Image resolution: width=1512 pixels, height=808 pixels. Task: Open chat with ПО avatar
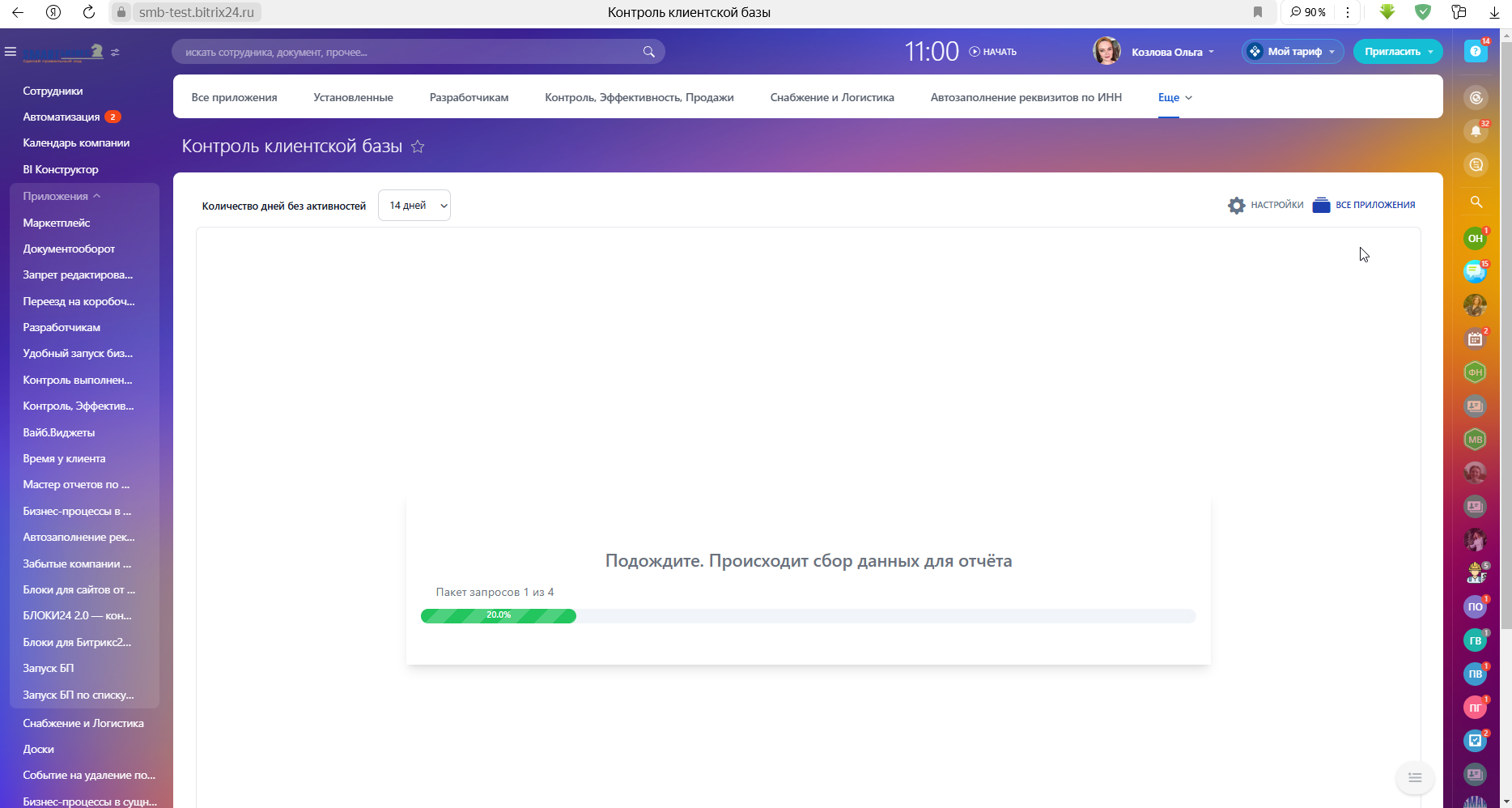(x=1476, y=606)
